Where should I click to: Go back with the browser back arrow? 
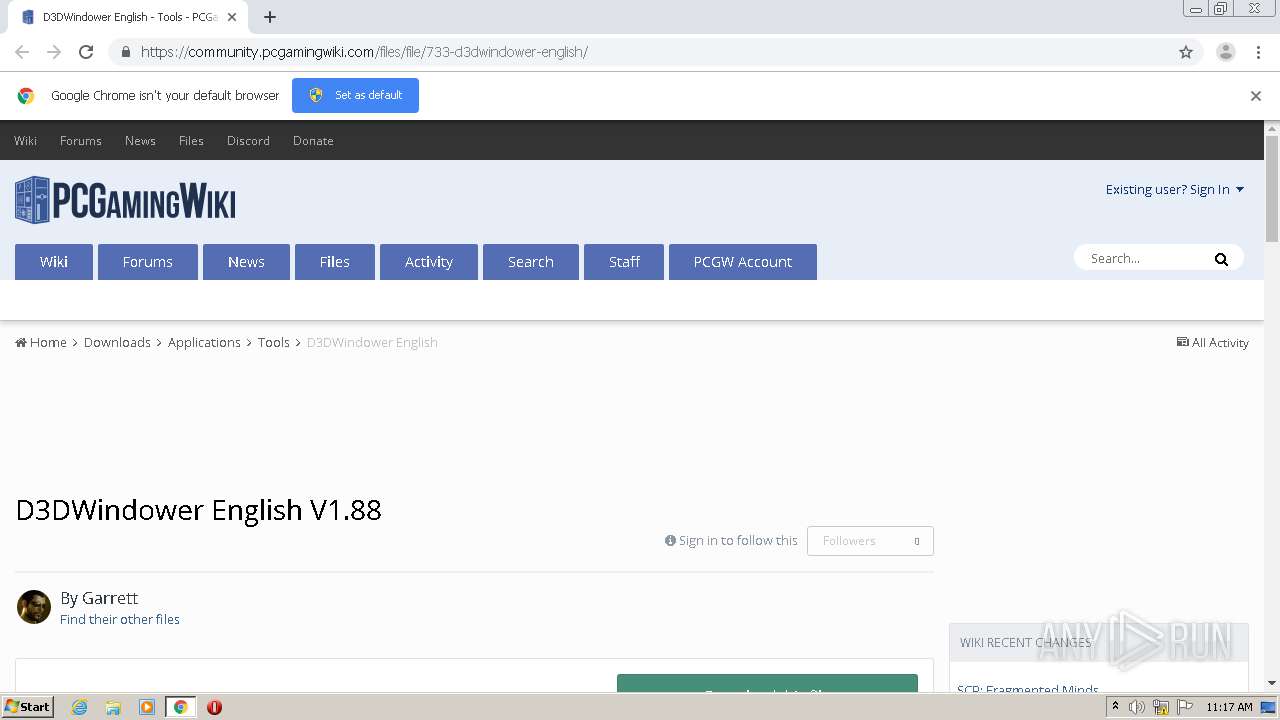(x=22, y=52)
